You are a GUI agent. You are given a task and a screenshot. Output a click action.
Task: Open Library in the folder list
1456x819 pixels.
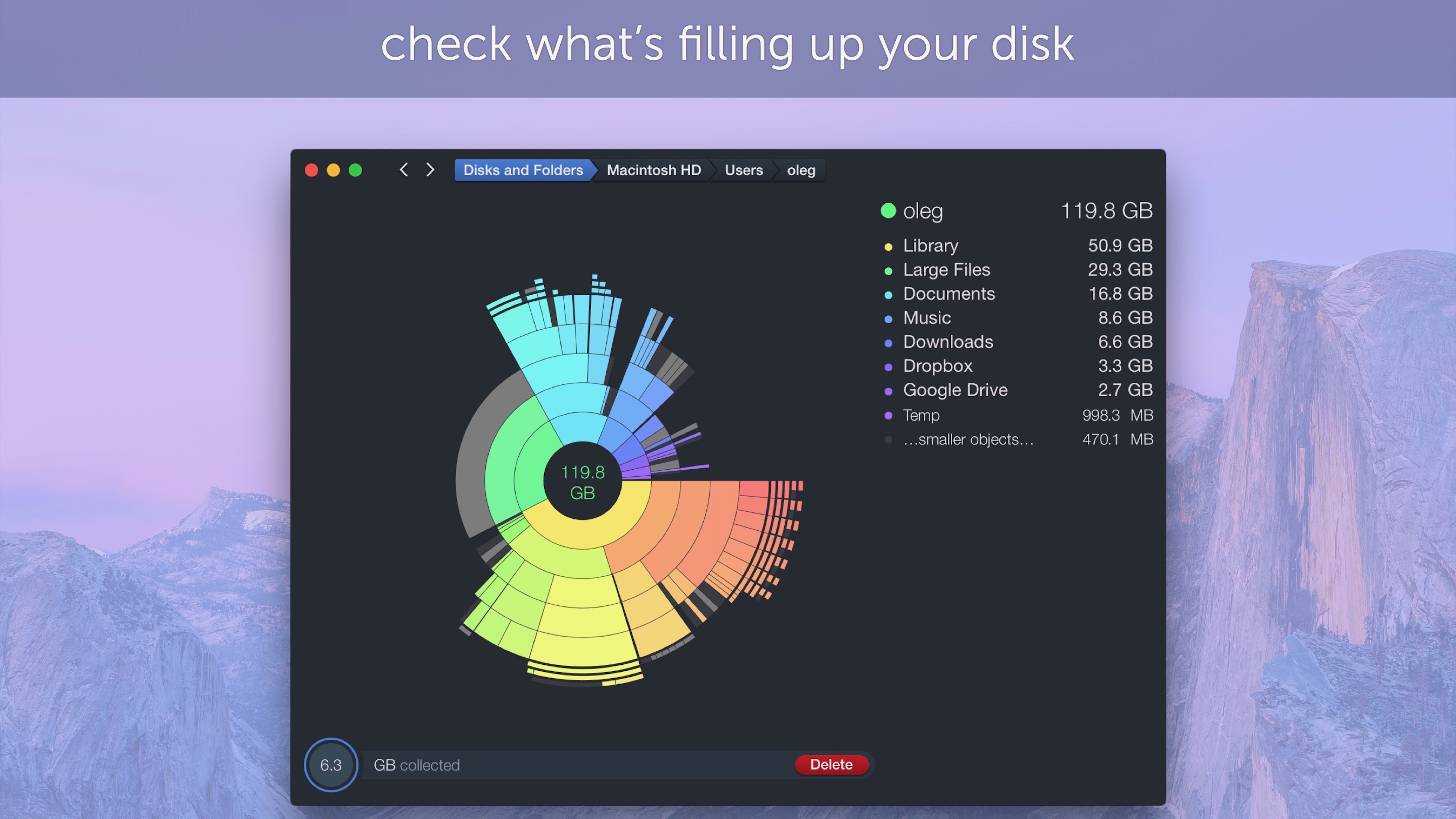click(930, 246)
